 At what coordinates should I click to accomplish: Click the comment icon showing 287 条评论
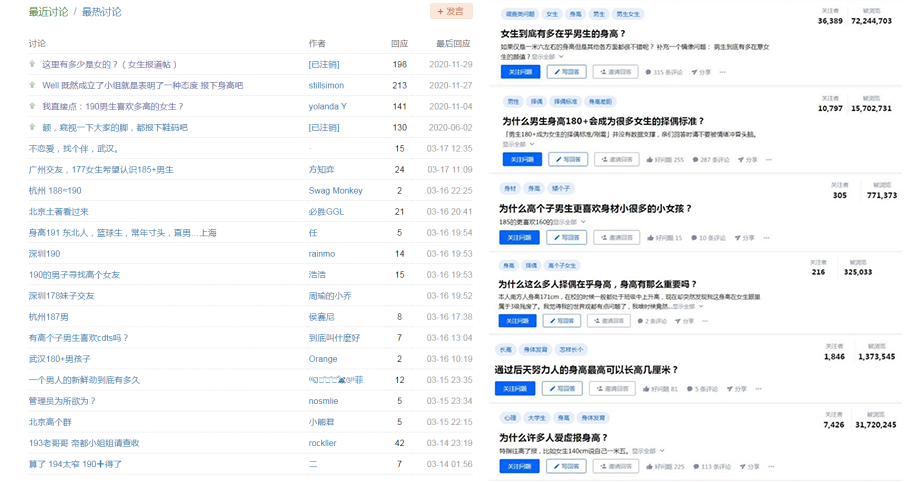click(695, 159)
